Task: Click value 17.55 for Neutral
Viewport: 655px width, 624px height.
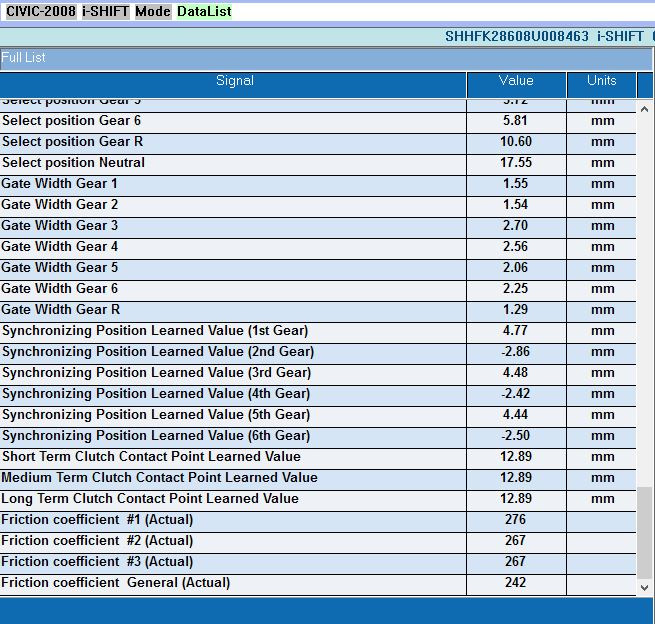Action: 516,162
